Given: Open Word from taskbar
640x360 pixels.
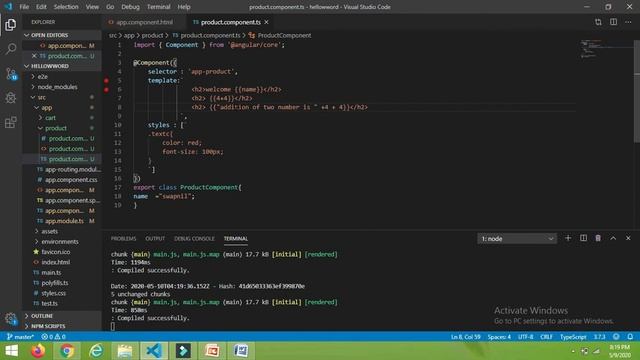Looking at the screenshot, I should (241, 351).
